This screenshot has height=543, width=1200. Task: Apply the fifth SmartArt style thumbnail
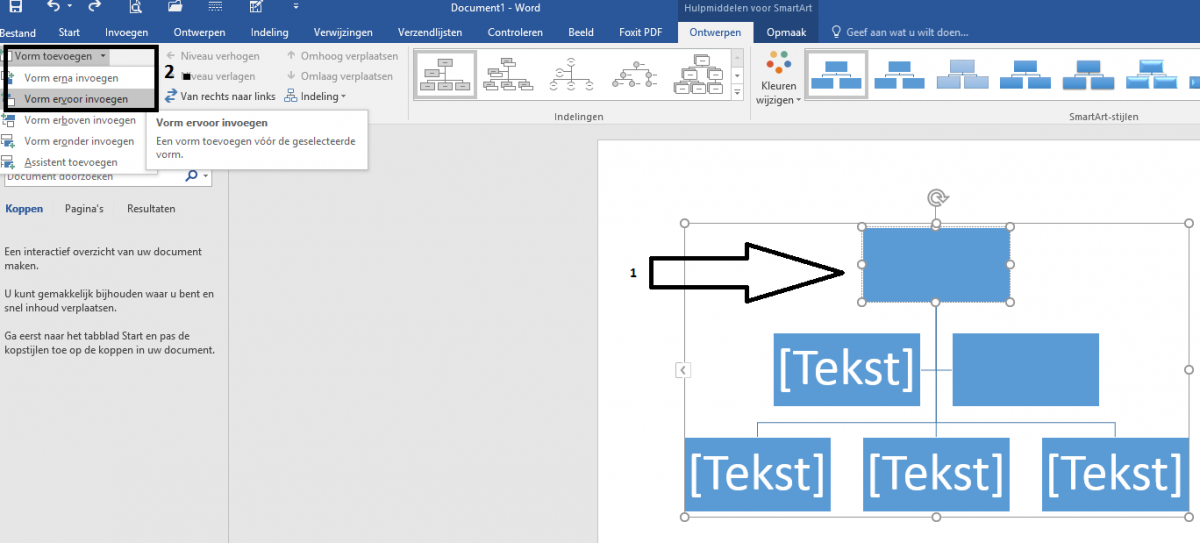[1087, 75]
